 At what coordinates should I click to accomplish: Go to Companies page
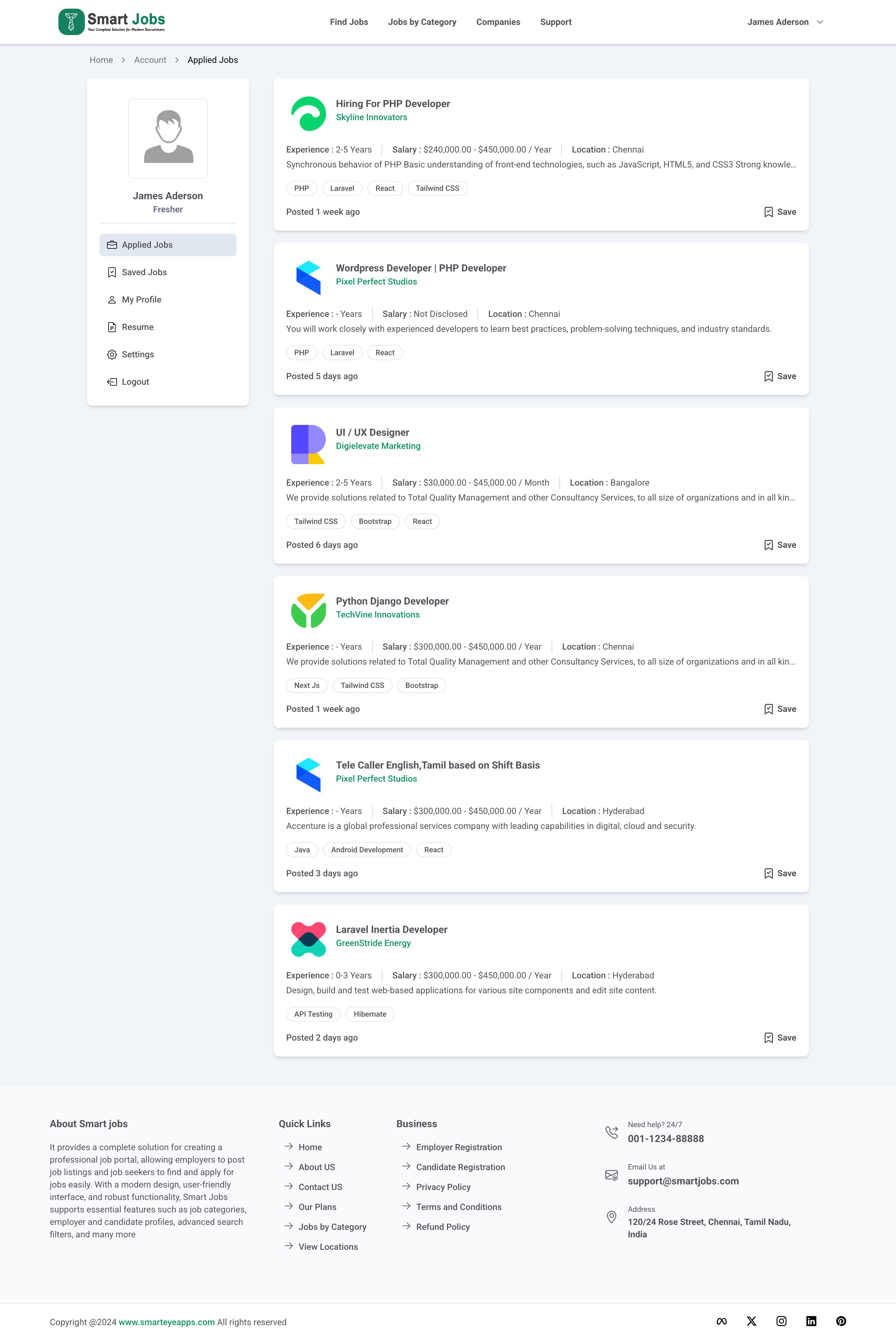click(498, 22)
